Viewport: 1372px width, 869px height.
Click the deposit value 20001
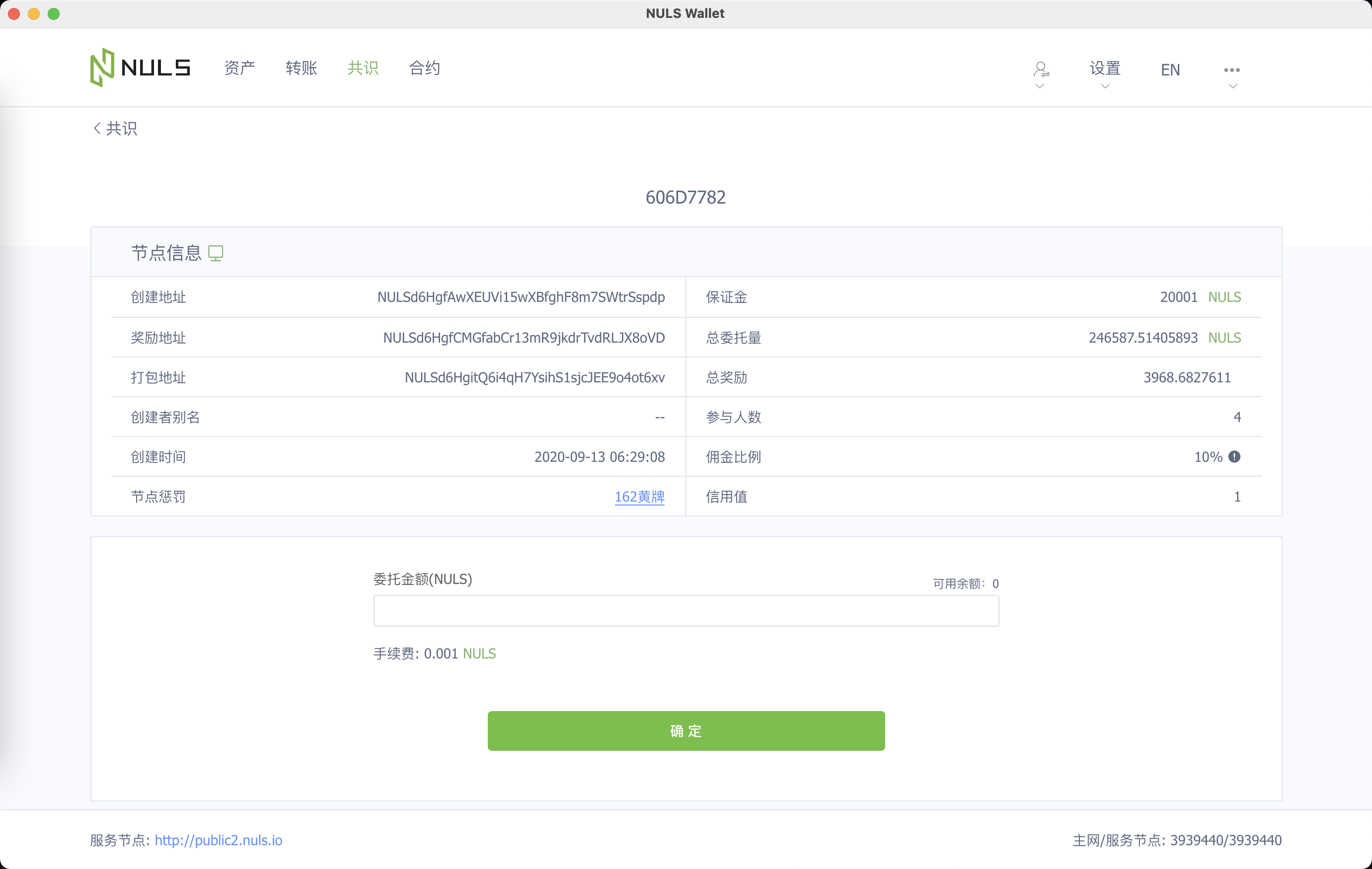(1178, 297)
